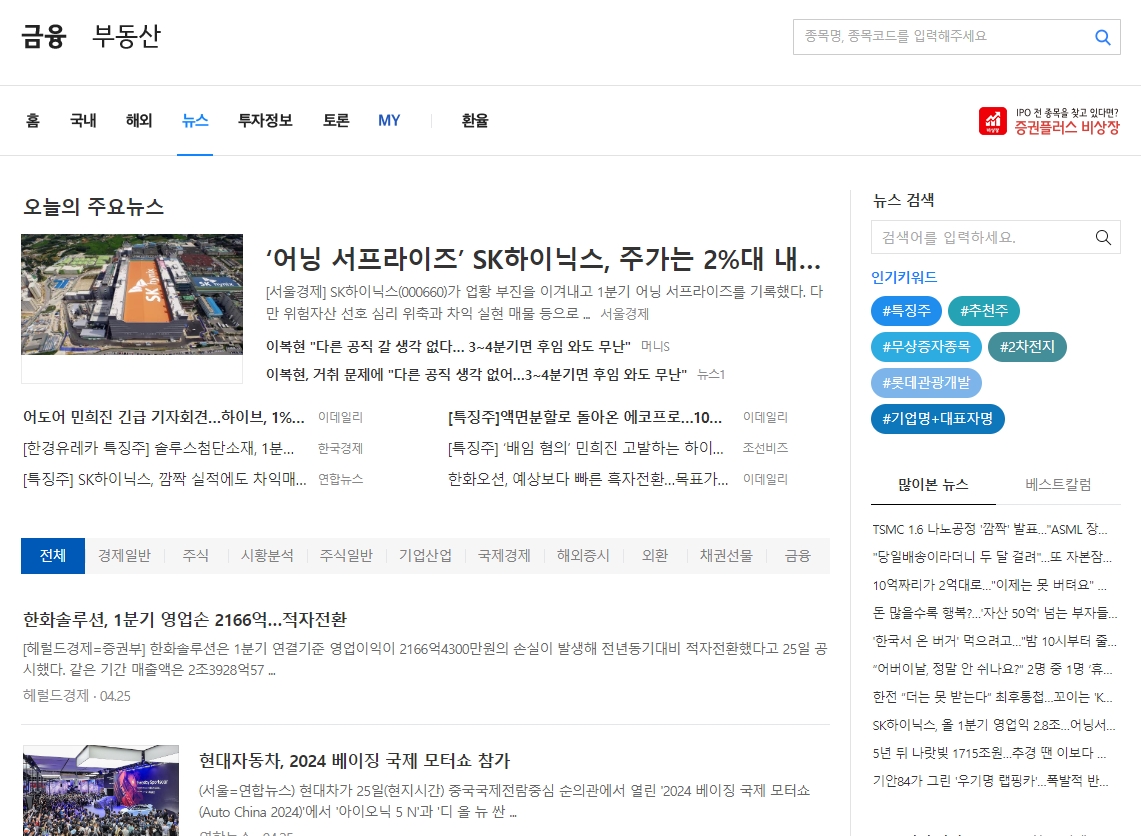Click the #롯데관광개발 keyword tag
Image resolution: width=1141 pixels, height=836 pixels.
pyautogui.click(x=926, y=383)
